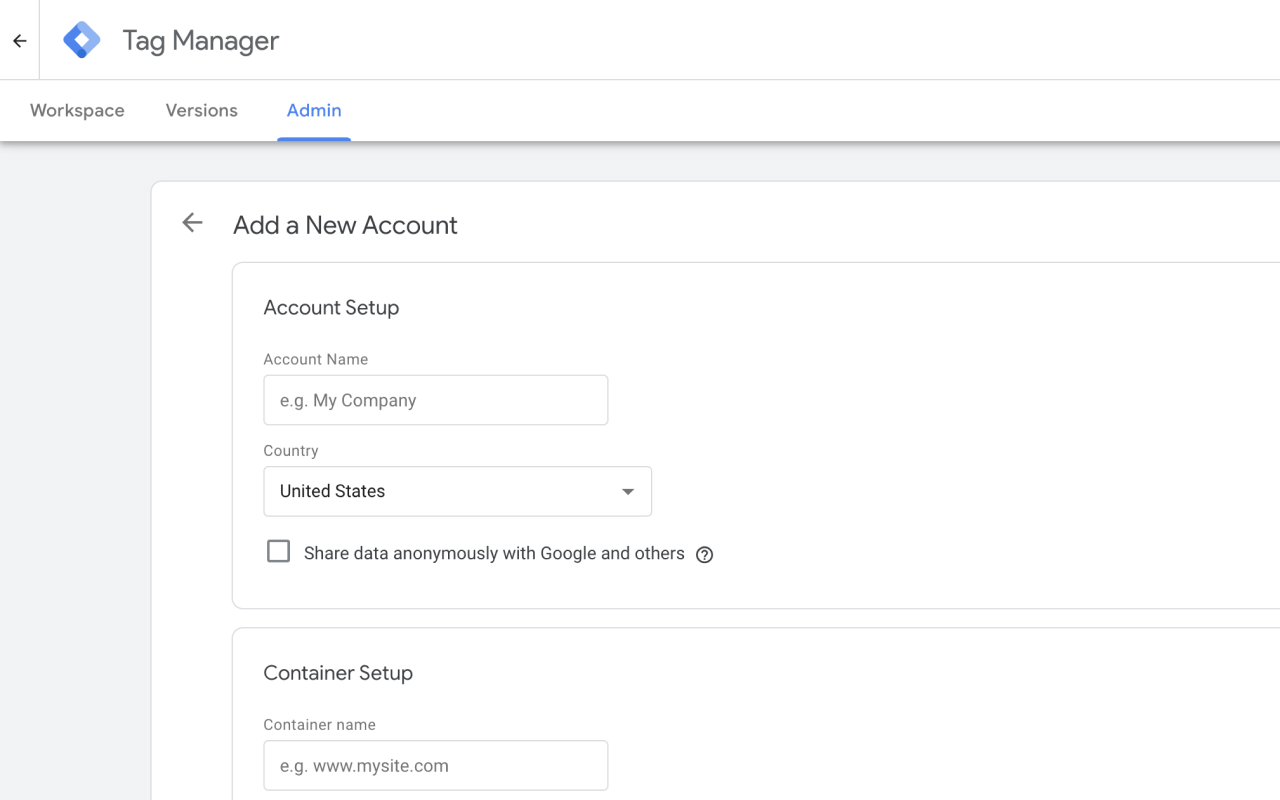This screenshot has width=1280, height=800.
Task: Click the Account Name field label
Action: [x=315, y=359]
